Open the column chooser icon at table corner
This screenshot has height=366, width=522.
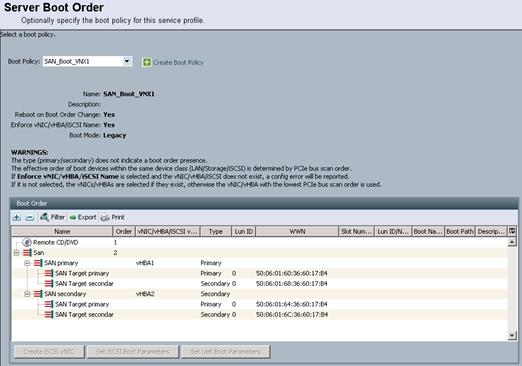(512, 231)
